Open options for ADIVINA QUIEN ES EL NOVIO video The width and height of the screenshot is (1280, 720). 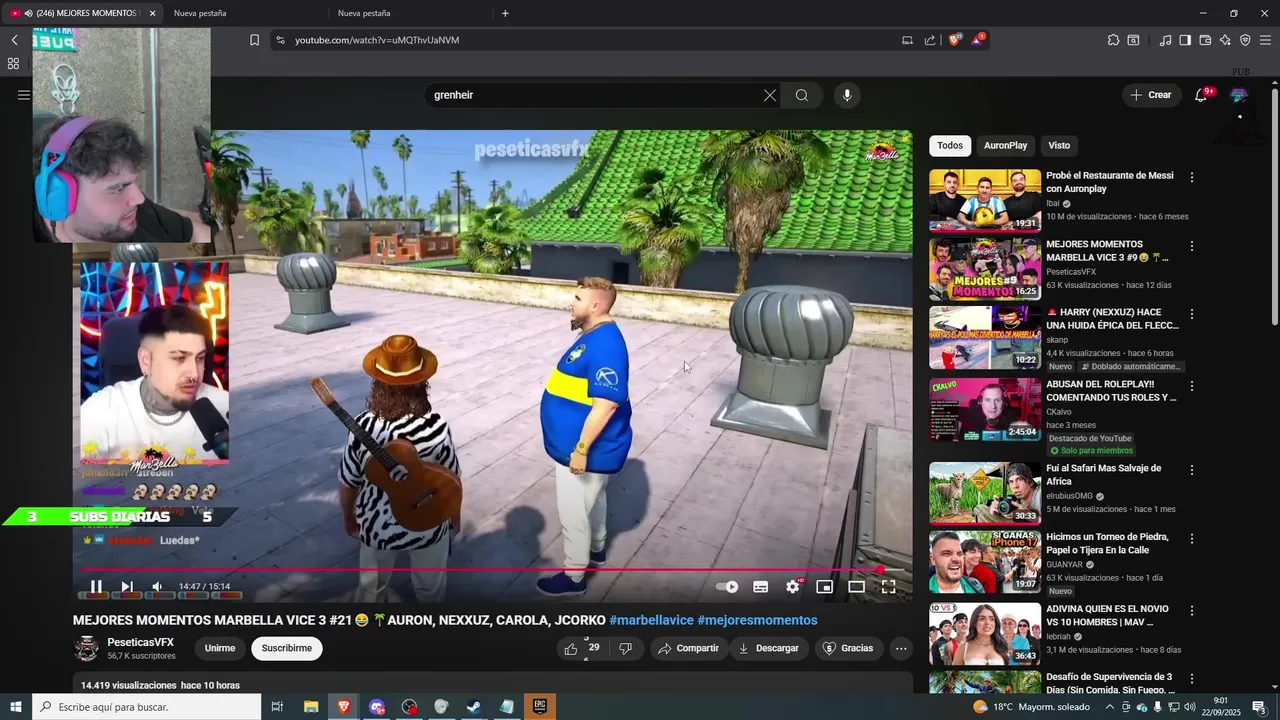click(x=1191, y=610)
